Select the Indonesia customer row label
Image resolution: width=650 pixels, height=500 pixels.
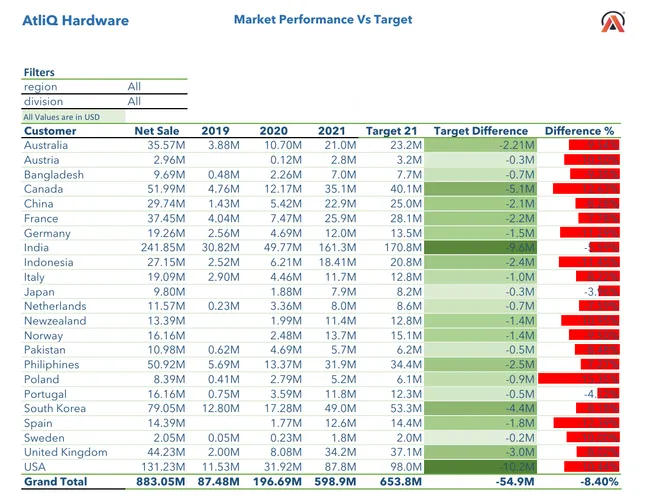click(x=49, y=262)
